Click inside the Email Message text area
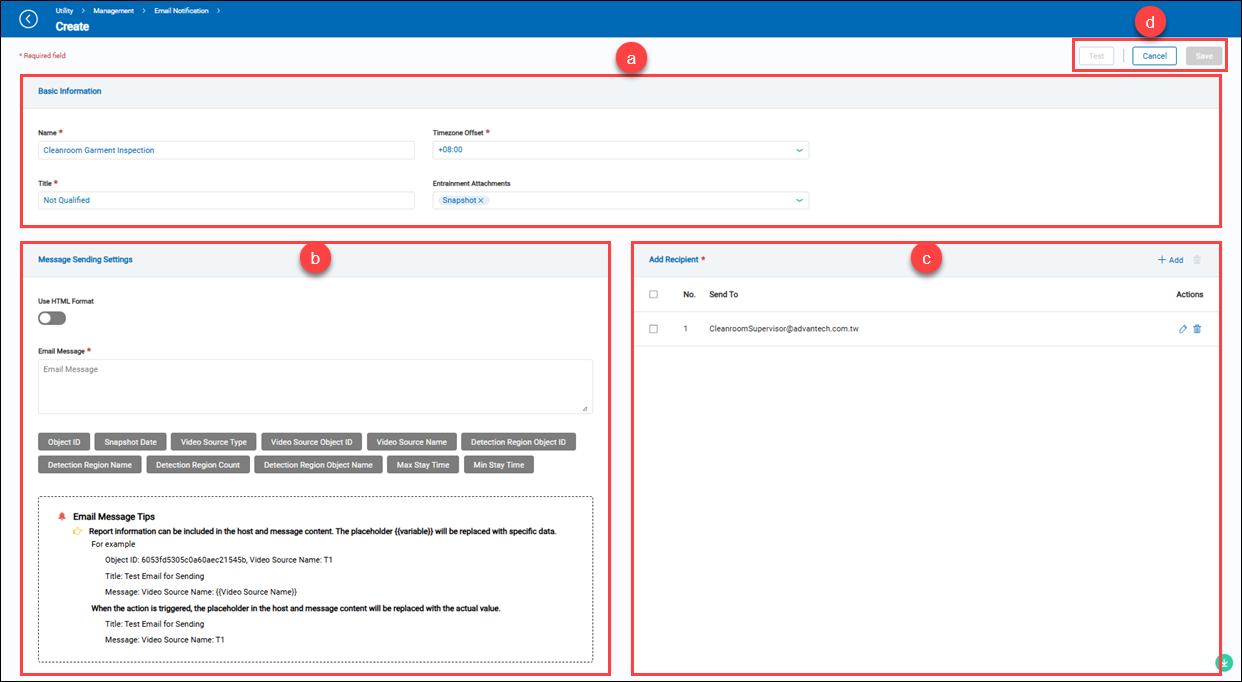 (315, 387)
